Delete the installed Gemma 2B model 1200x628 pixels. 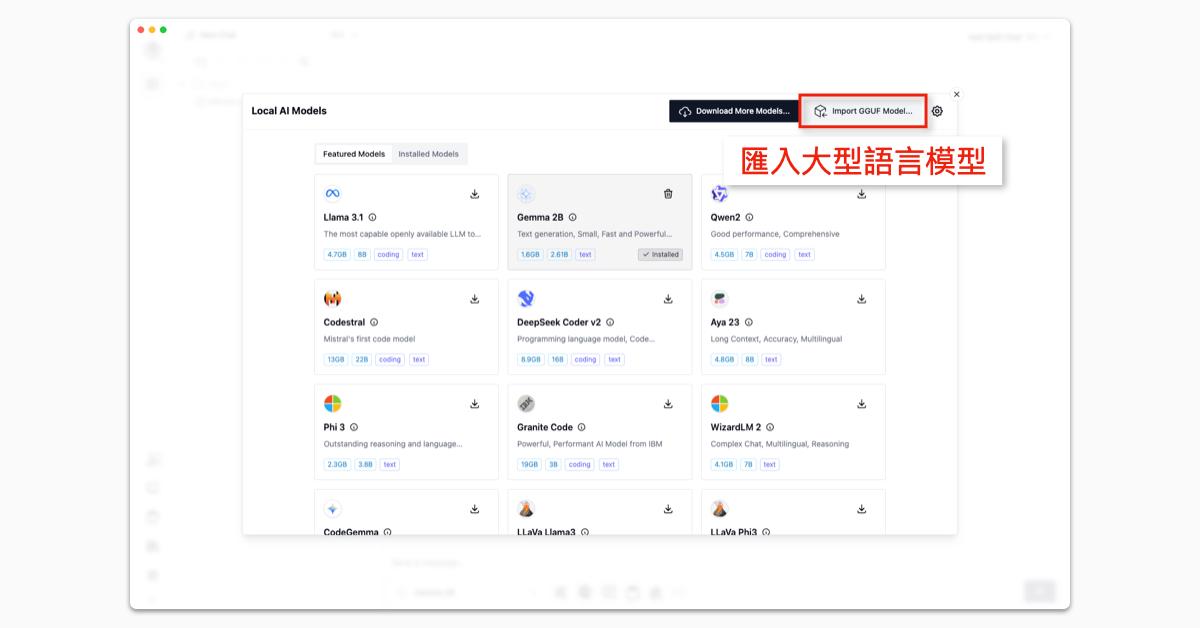(668, 194)
